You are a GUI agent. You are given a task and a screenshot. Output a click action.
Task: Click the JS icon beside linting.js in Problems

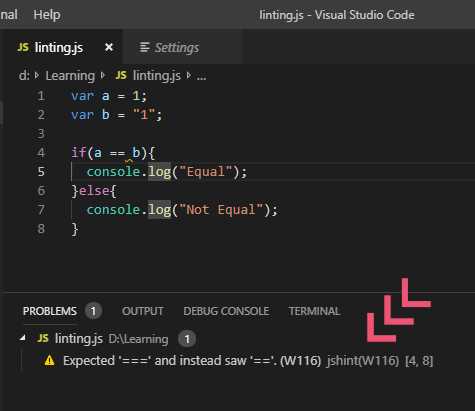point(43,338)
